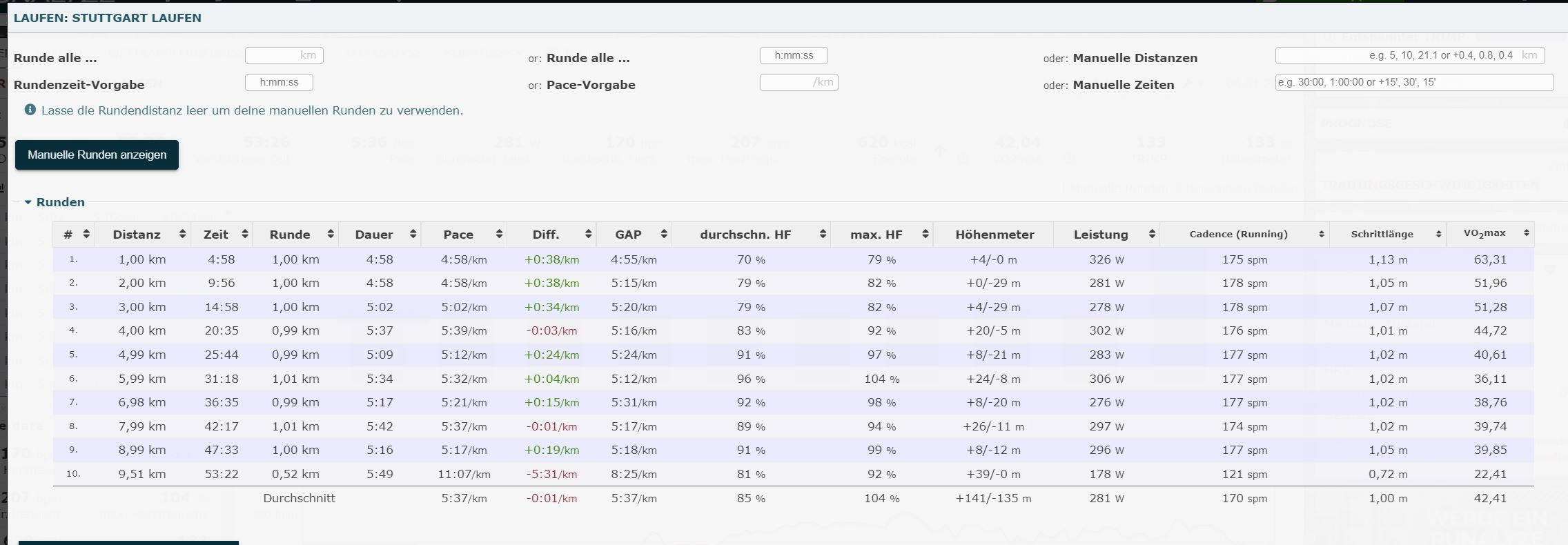Sort by Cadence (Running) header arrows
This screenshot has height=545, width=1568.
pyautogui.click(x=1321, y=235)
